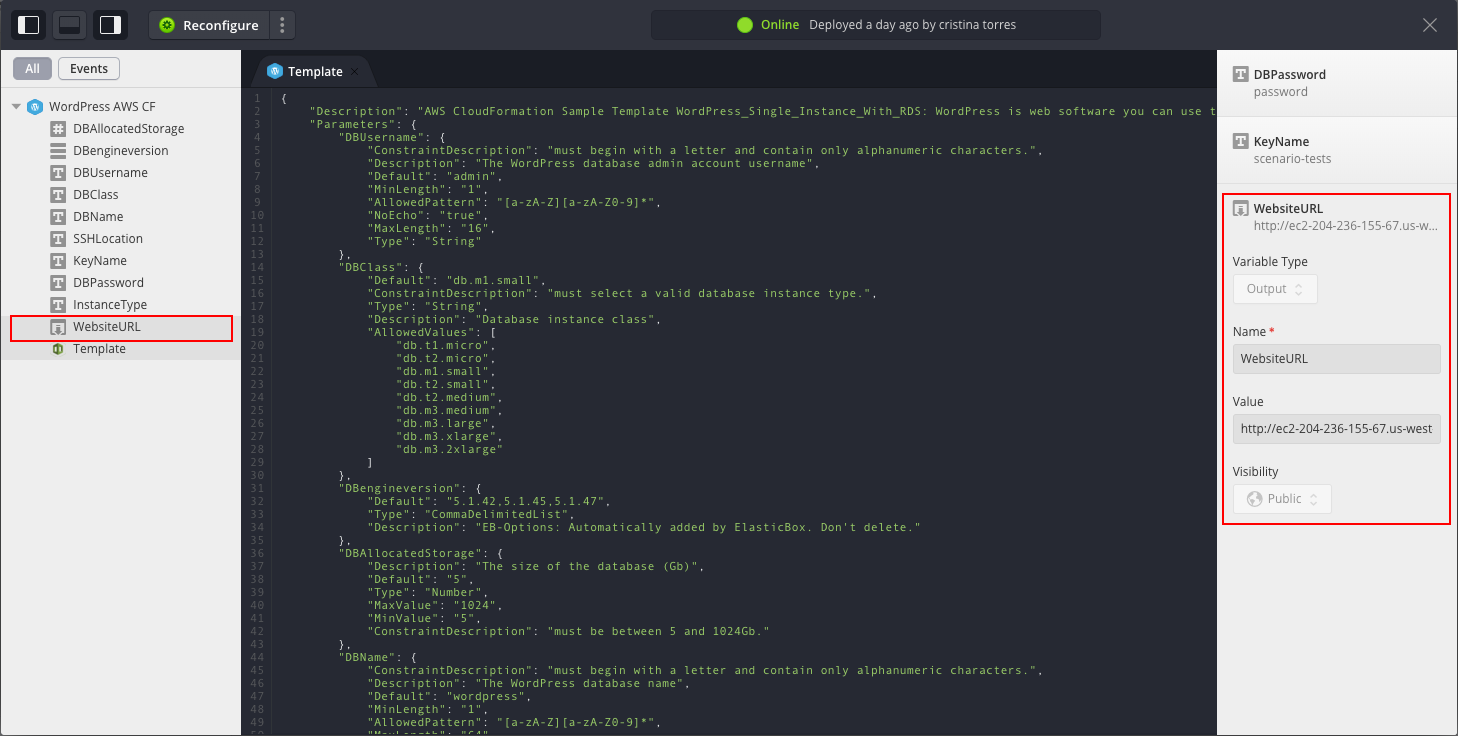Click the Name field containing WebsiteURL
Screen dimensions: 1458x736
1337,359
